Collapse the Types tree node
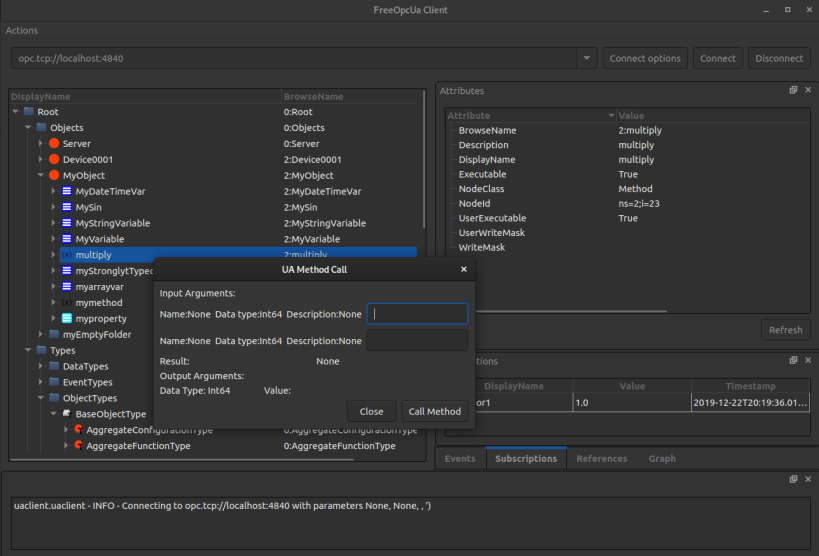The image size is (819, 556). [x=28, y=350]
